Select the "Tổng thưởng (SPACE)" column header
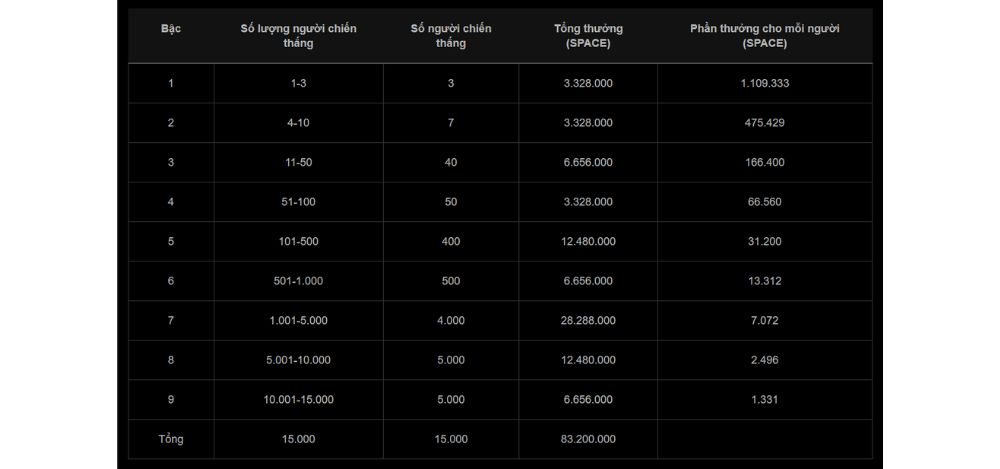The width and height of the screenshot is (1000, 469). pos(588,36)
